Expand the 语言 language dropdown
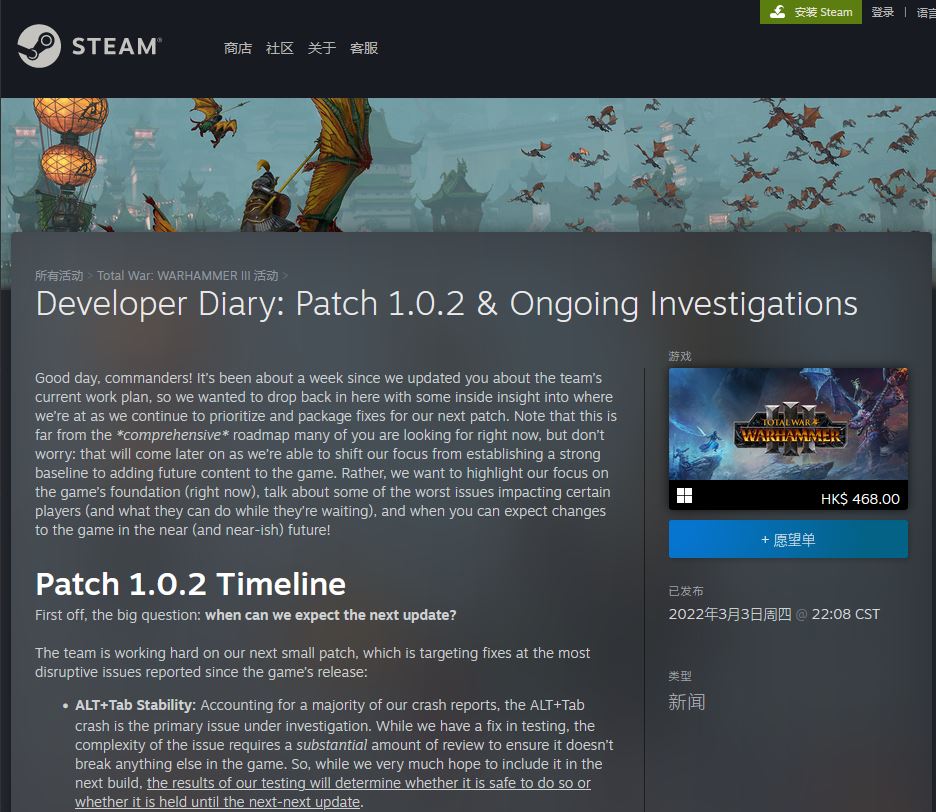936x812 pixels. (x=925, y=13)
